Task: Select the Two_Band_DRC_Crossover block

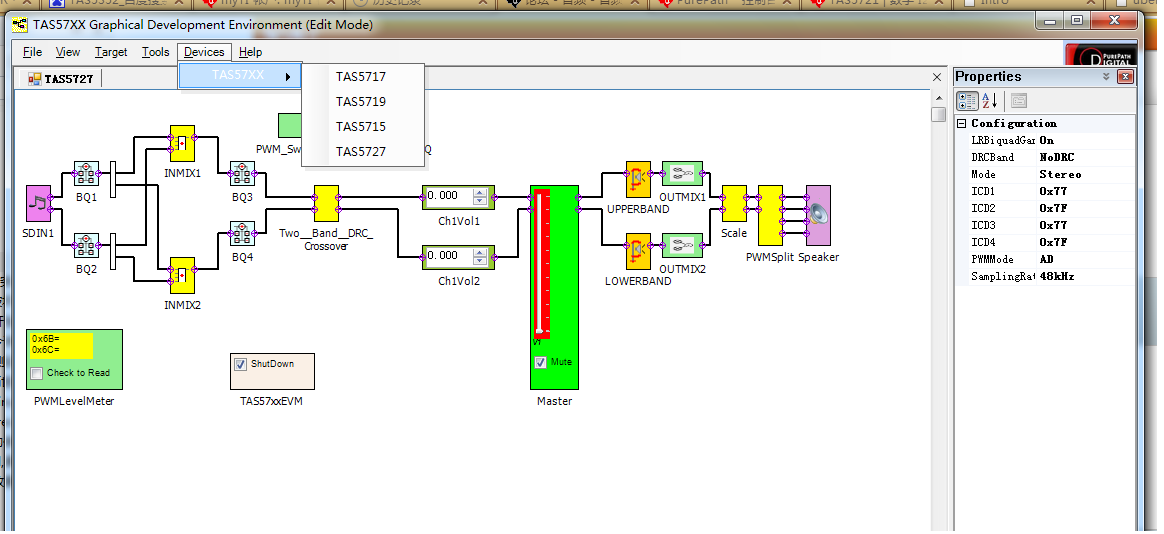Action: click(x=327, y=203)
